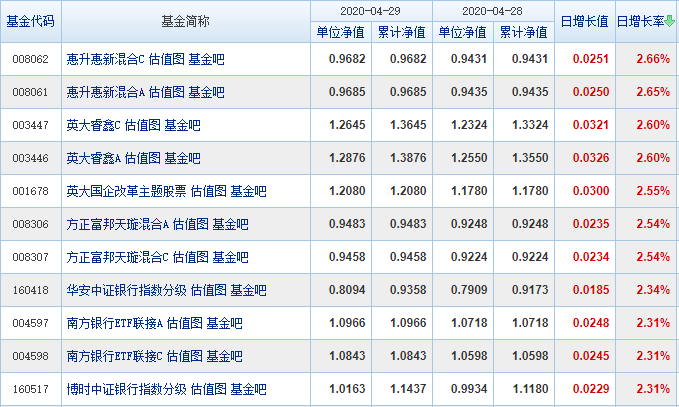Open 基金吧 for 惠升惠新混合C
This screenshot has height=407, width=679.
coord(207,59)
